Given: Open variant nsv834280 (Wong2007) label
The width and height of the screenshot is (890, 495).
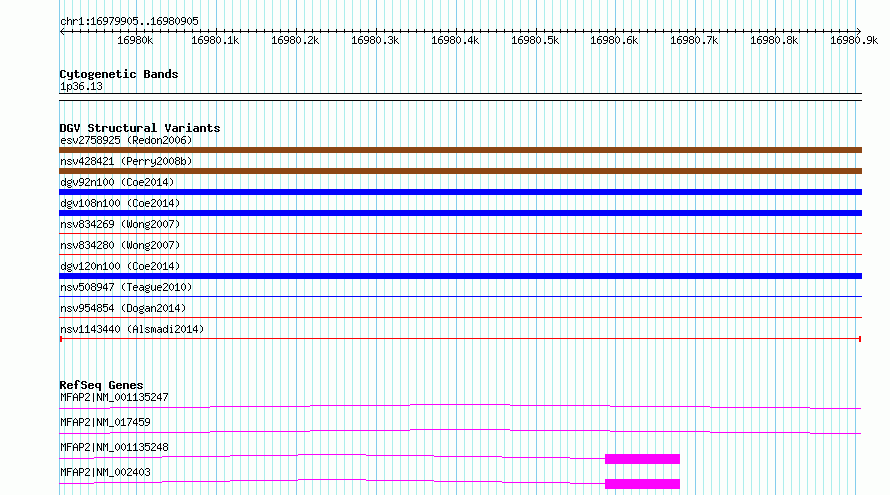Looking at the screenshot, I should click(x=120, y=245).
